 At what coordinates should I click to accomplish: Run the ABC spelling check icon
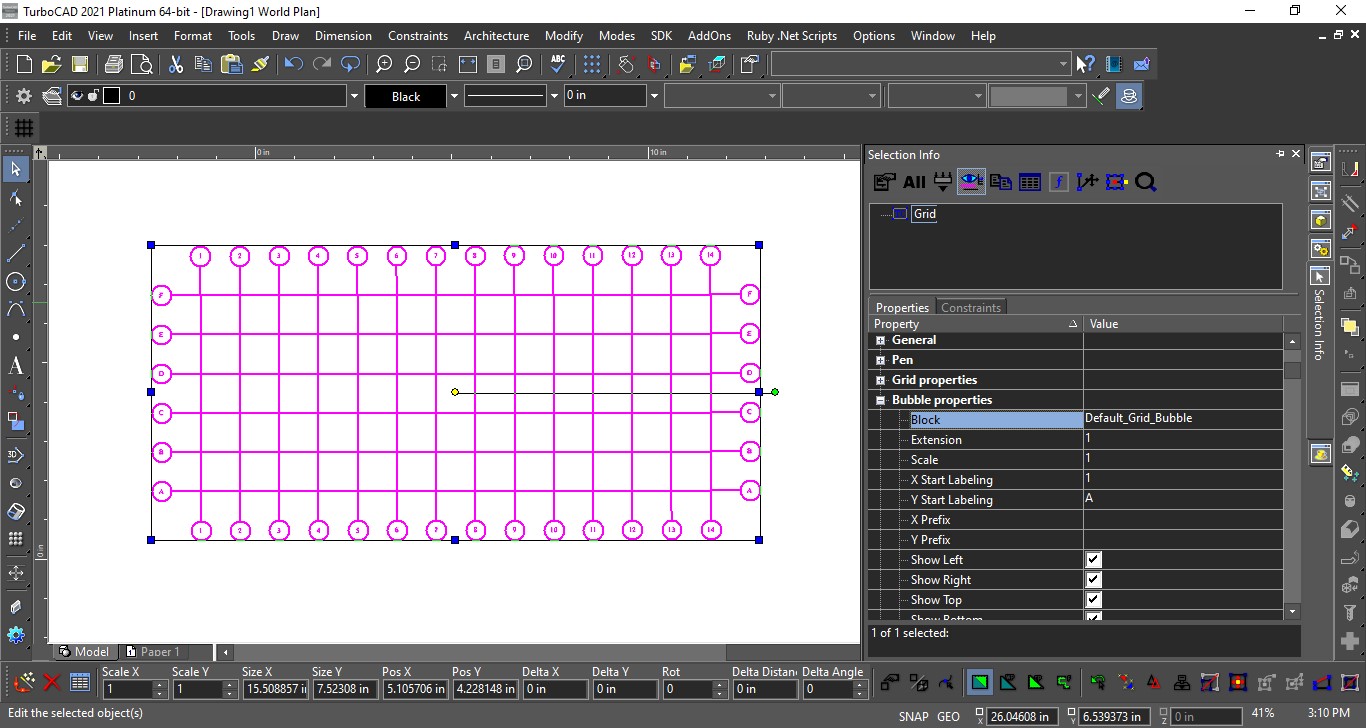pos(558,64)
